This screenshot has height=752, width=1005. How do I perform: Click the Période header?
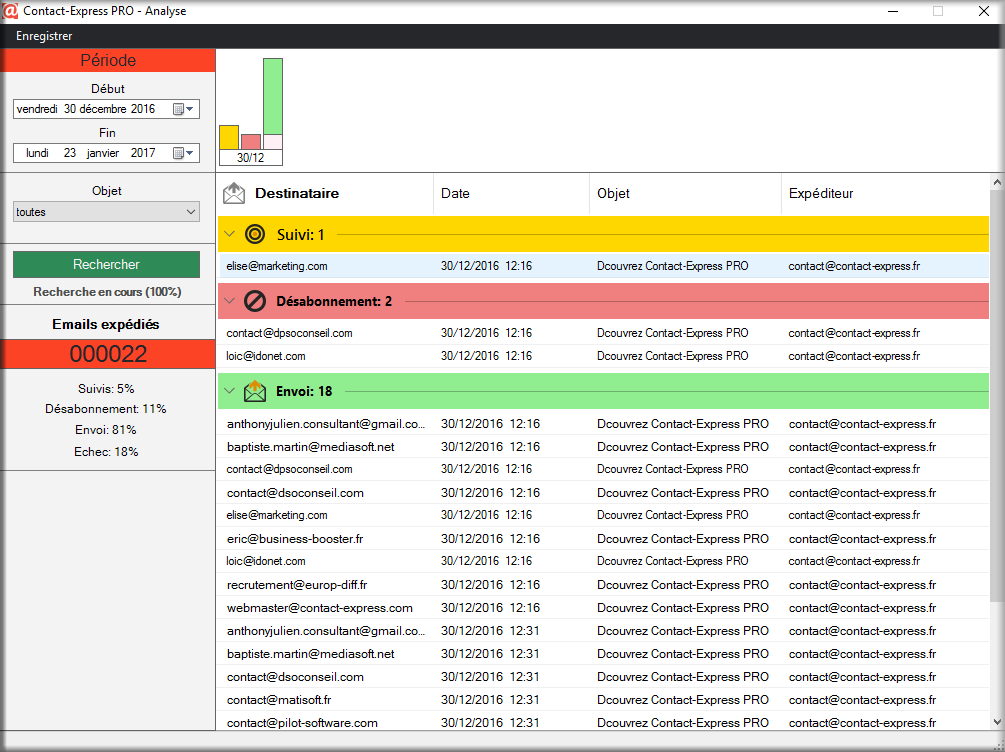click(x=108, y=60)
